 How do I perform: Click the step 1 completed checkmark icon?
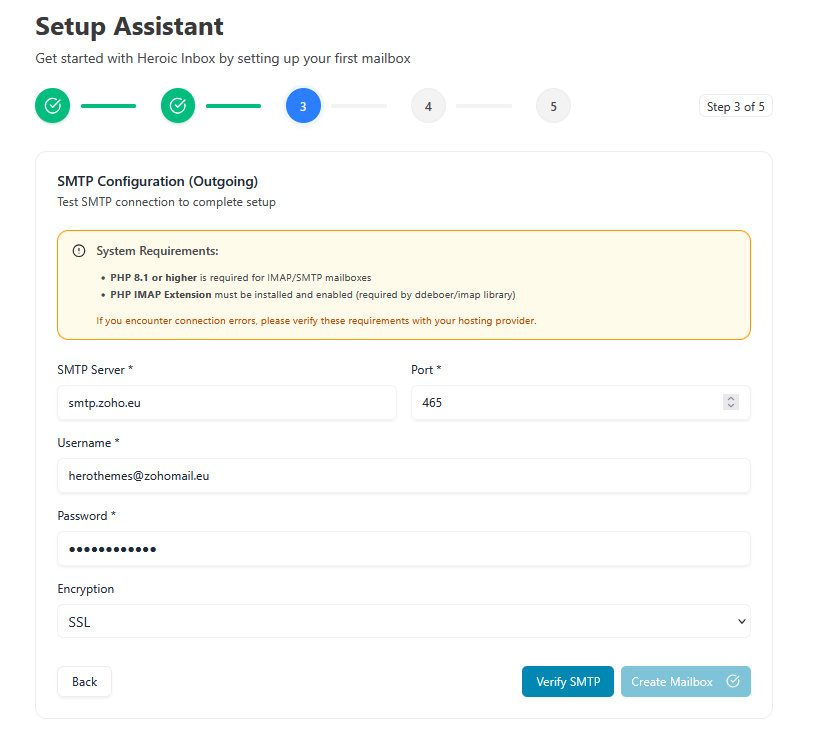tap(53, 106)
